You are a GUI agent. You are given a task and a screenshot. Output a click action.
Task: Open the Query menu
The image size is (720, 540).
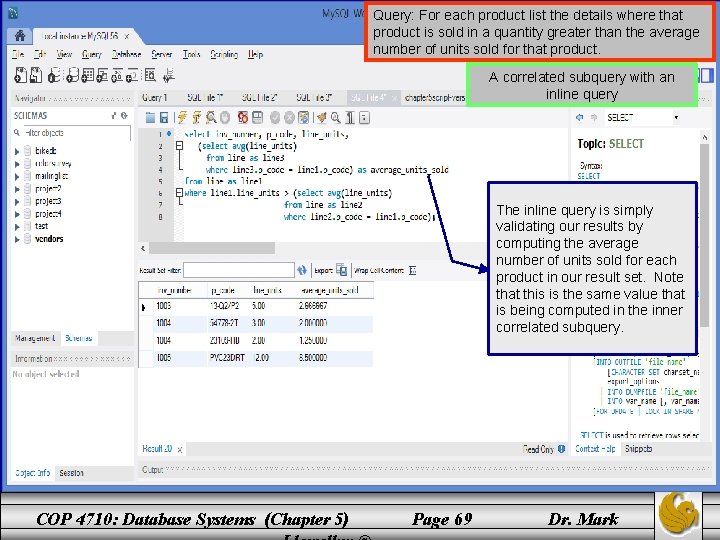point(91,54)
